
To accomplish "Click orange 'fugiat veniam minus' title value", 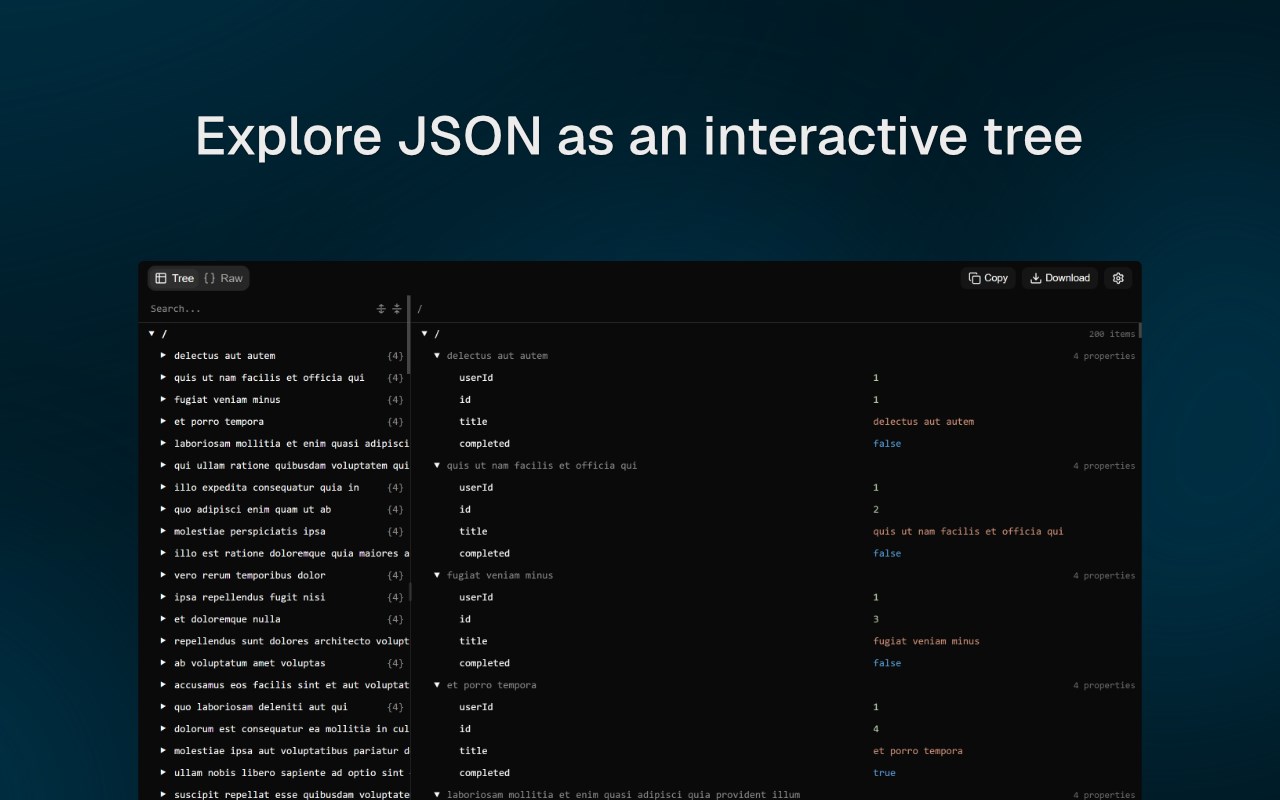I will [x=926, y=641].
